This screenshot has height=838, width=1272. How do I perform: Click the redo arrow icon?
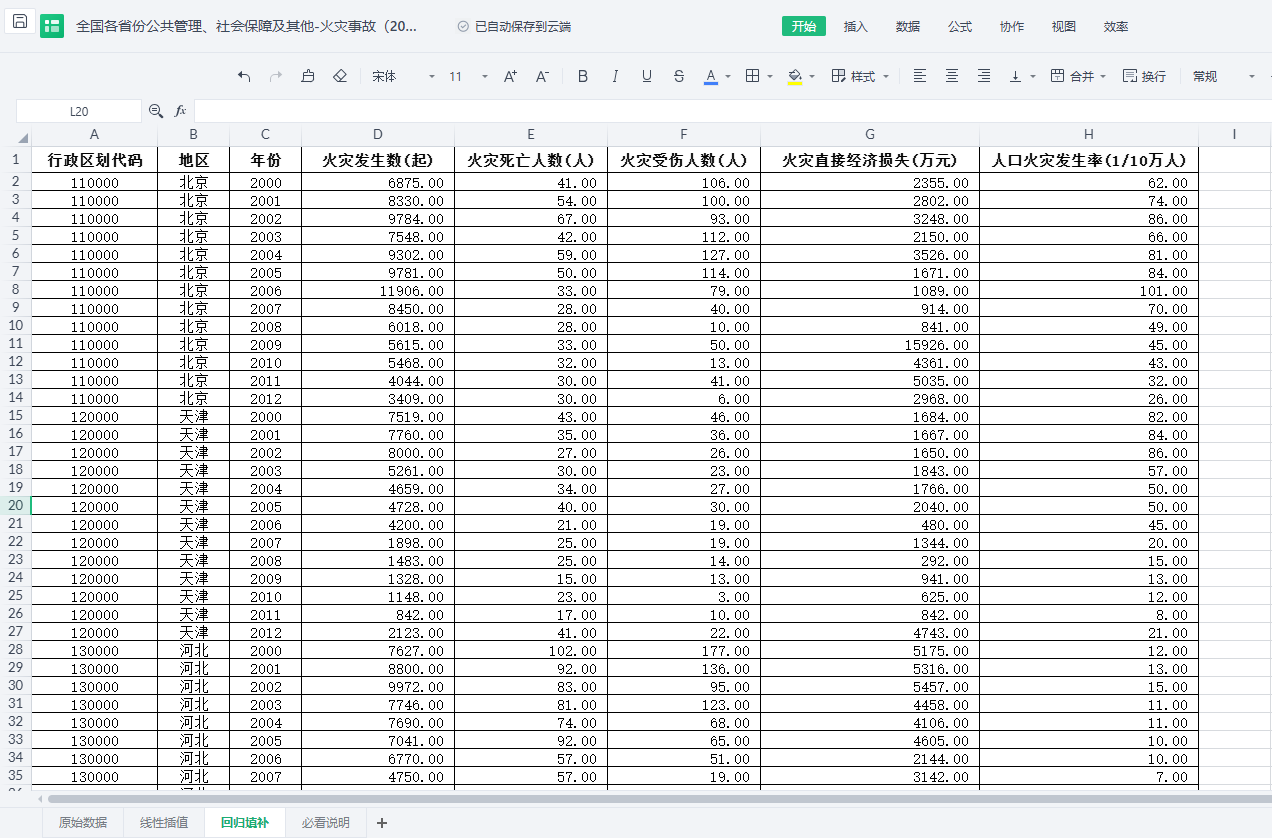click(276, 76)
